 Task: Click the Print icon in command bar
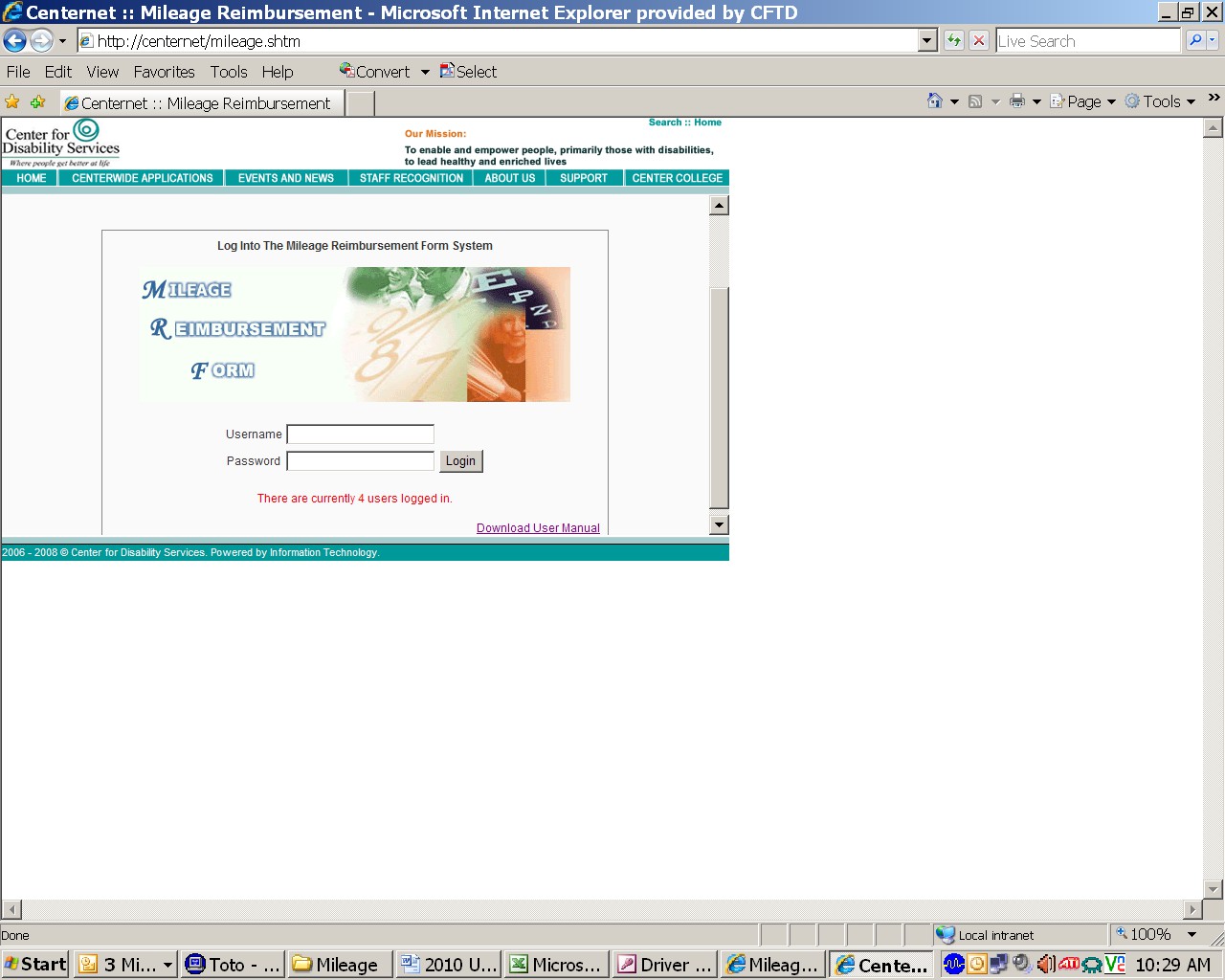point(1016,101)
